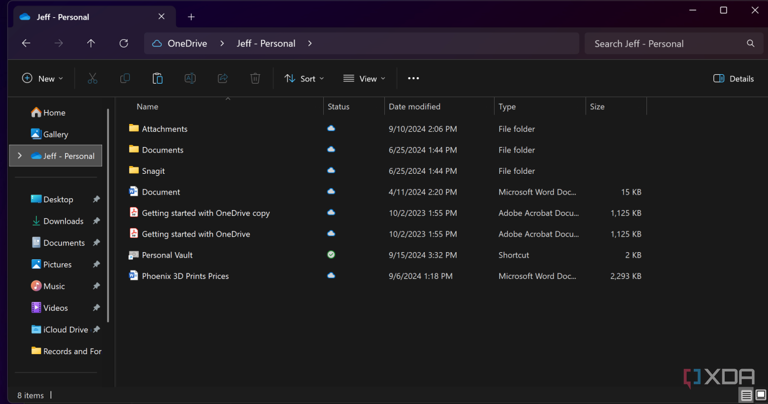Unpin Pictures using its pin icon

point(96,264)
